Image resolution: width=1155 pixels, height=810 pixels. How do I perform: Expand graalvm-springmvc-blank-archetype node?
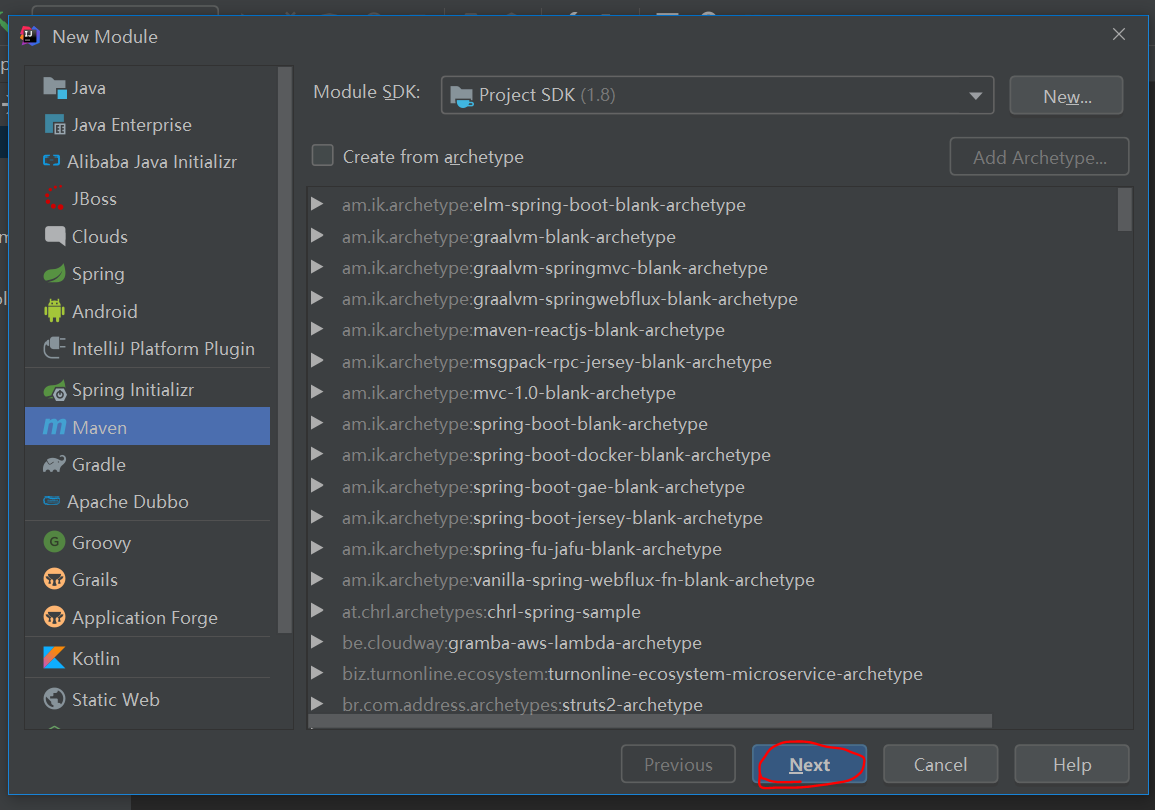(x=317, y=267)
